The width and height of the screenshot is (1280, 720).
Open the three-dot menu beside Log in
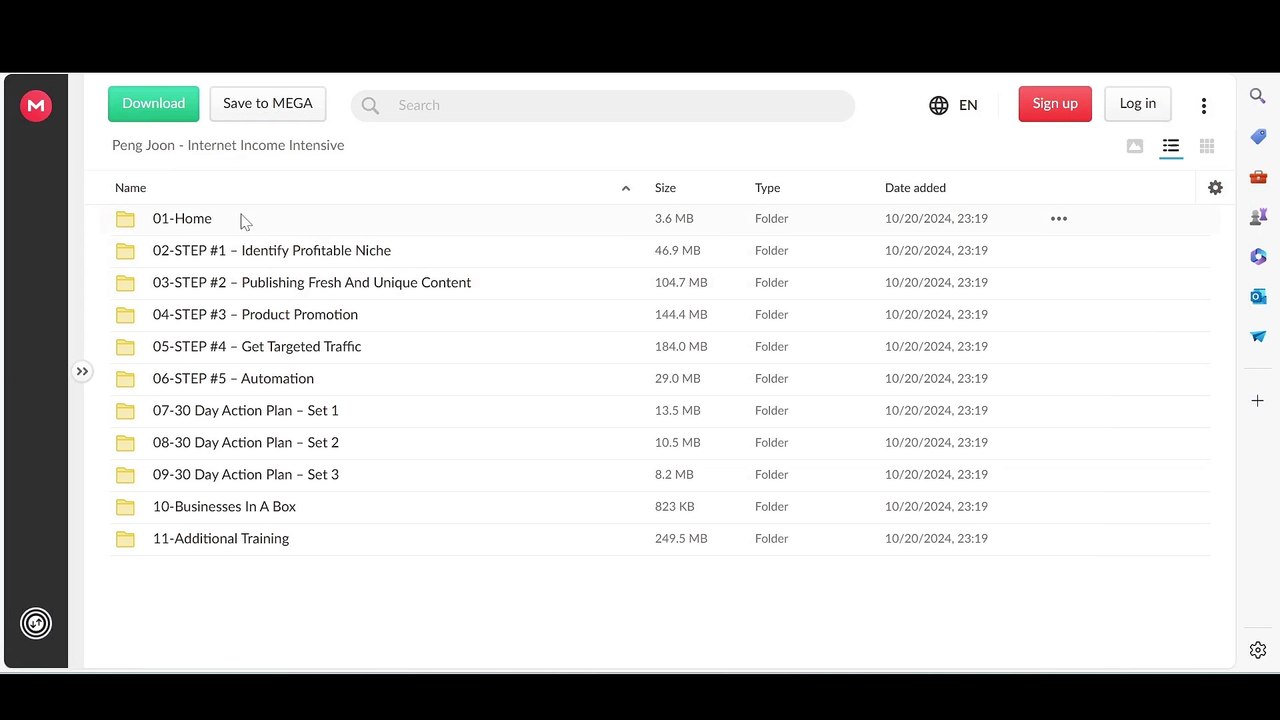[x=1204, y=105]
